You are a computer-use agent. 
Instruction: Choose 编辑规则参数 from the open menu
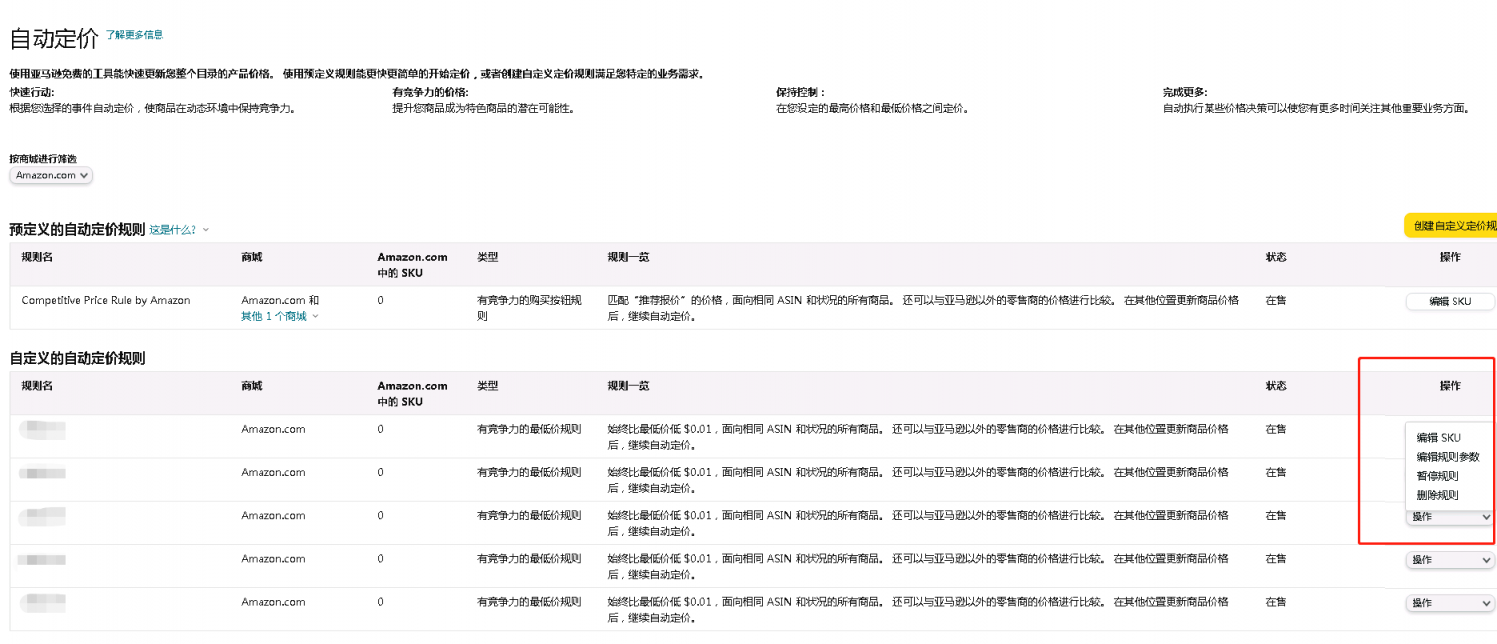pos(1448,457)
